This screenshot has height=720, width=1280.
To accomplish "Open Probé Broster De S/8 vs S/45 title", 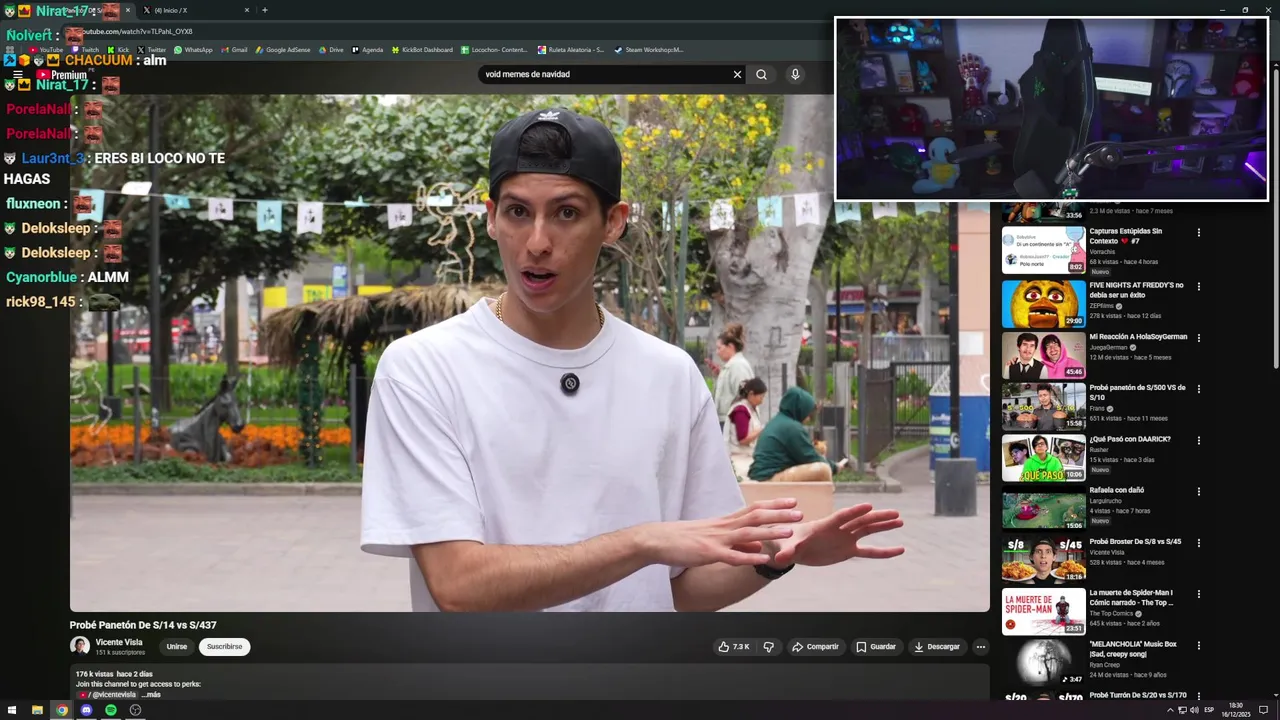I will click(1135, 542).
